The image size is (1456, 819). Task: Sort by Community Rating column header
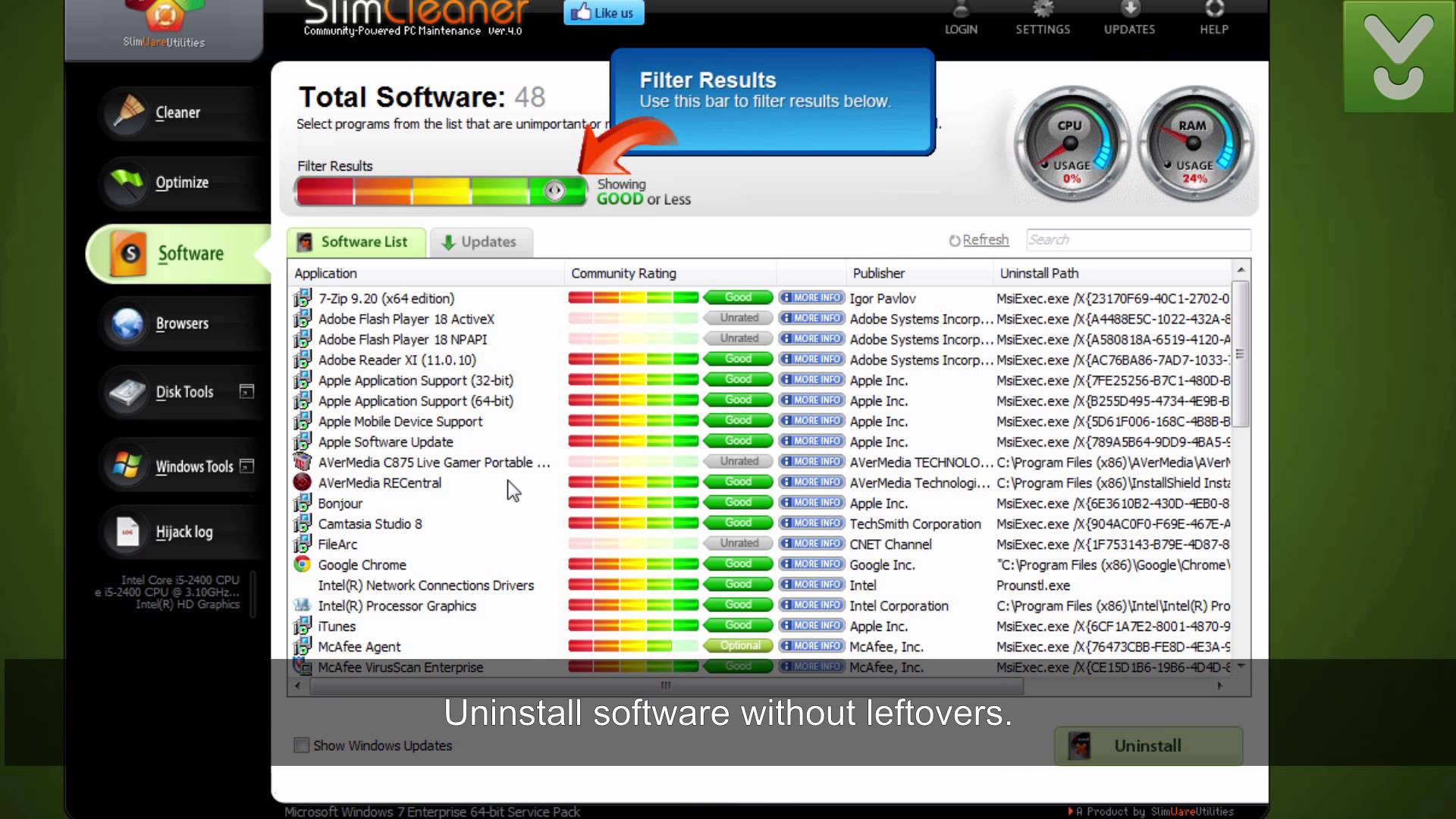[x=670, y=273]
